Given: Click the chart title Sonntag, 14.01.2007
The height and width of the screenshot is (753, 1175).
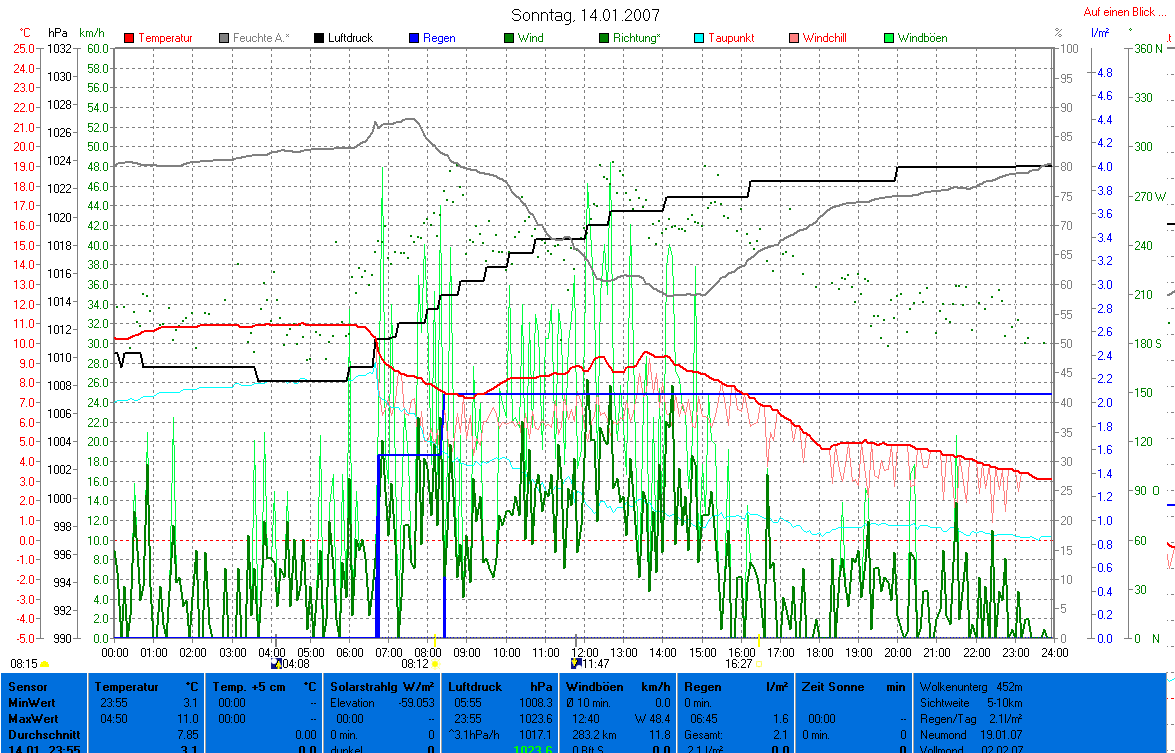Looking at the screenshot, I should (x=585, y=15).
